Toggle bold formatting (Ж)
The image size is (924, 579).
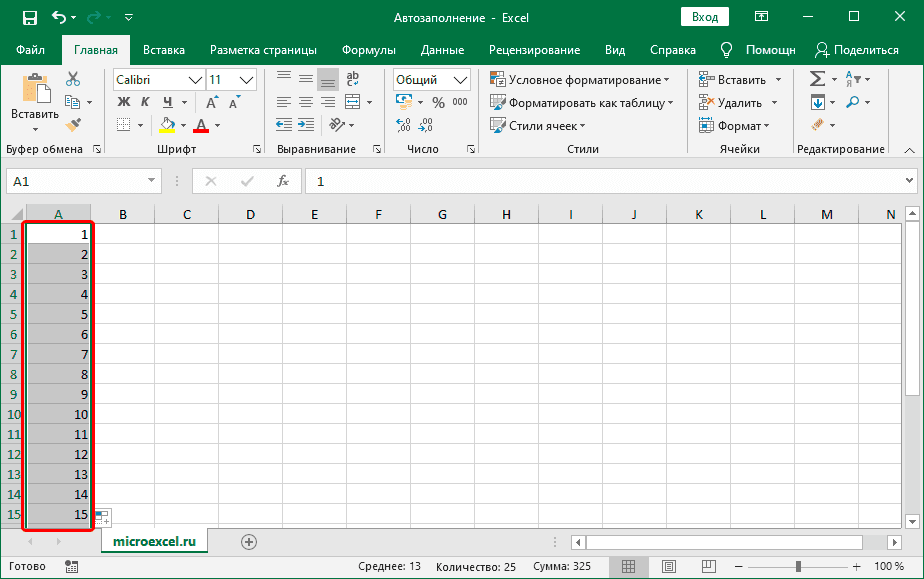(123, 102)
